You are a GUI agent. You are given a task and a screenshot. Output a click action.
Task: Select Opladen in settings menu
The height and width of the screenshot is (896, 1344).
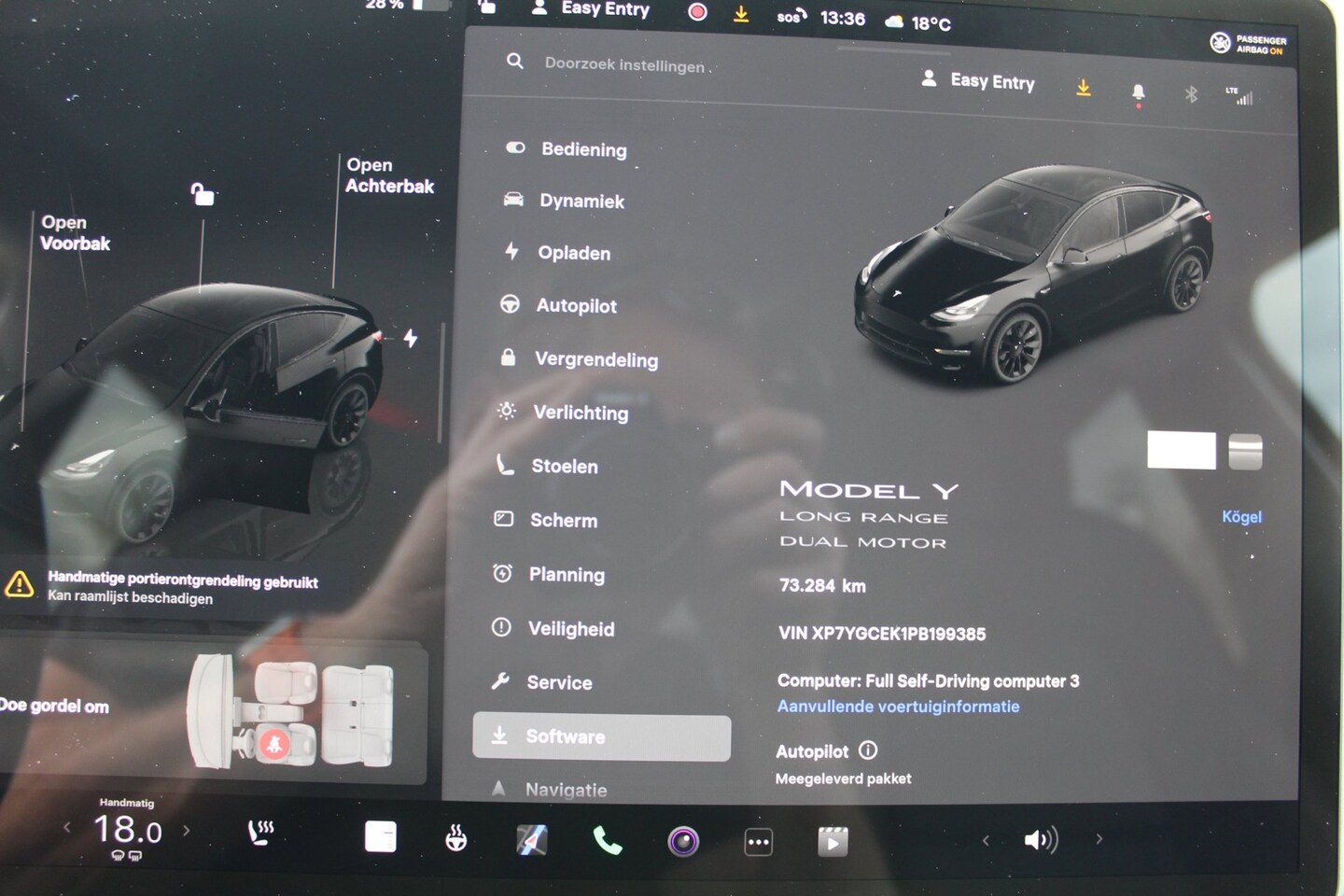click(x=573, y=253)
